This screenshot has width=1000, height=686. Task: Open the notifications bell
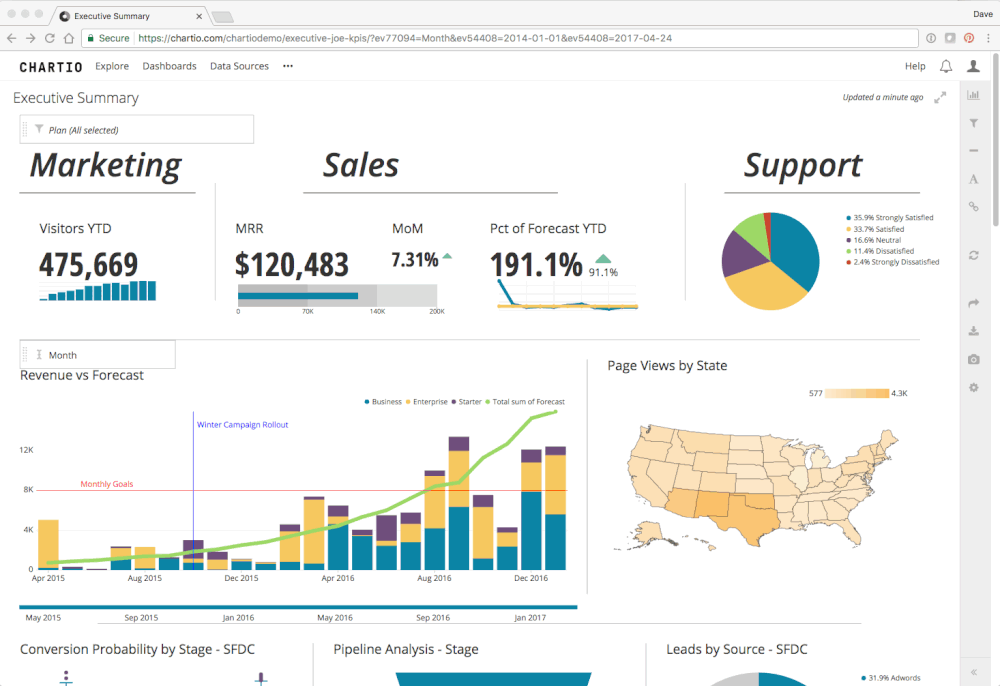(945, 66)
